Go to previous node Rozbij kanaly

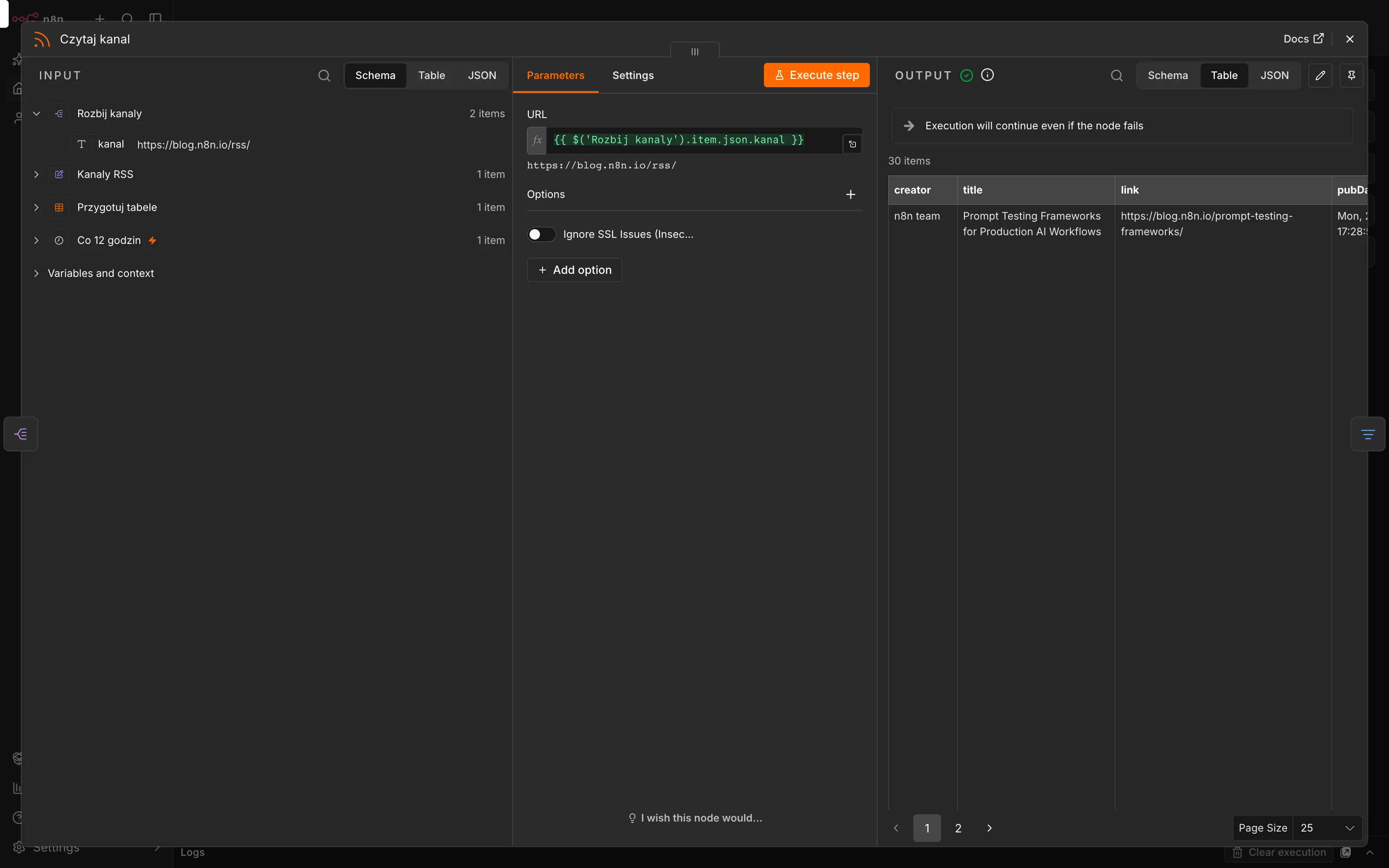click(21, 434)
